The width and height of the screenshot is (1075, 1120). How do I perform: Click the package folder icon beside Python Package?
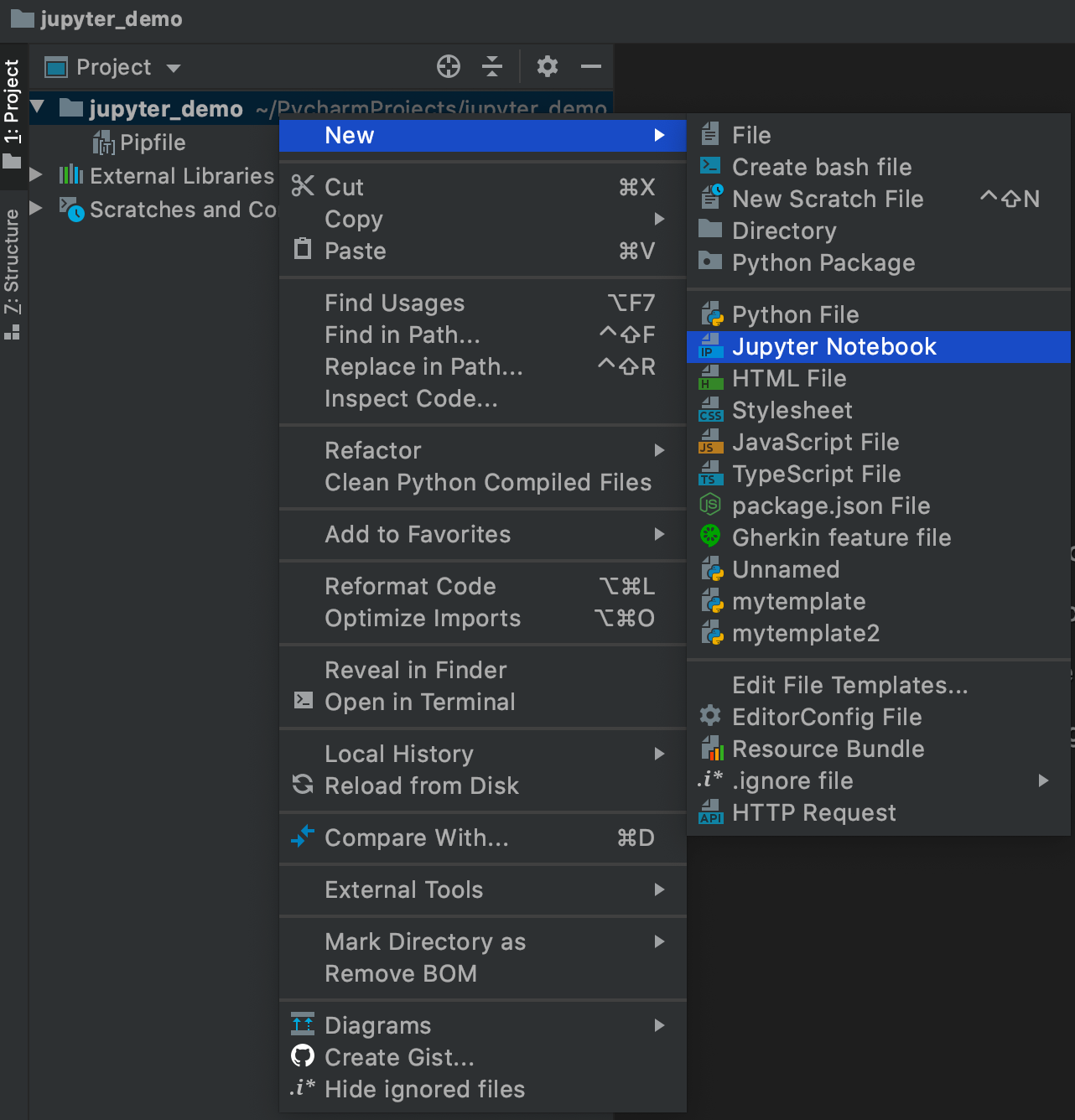[710, 261]
